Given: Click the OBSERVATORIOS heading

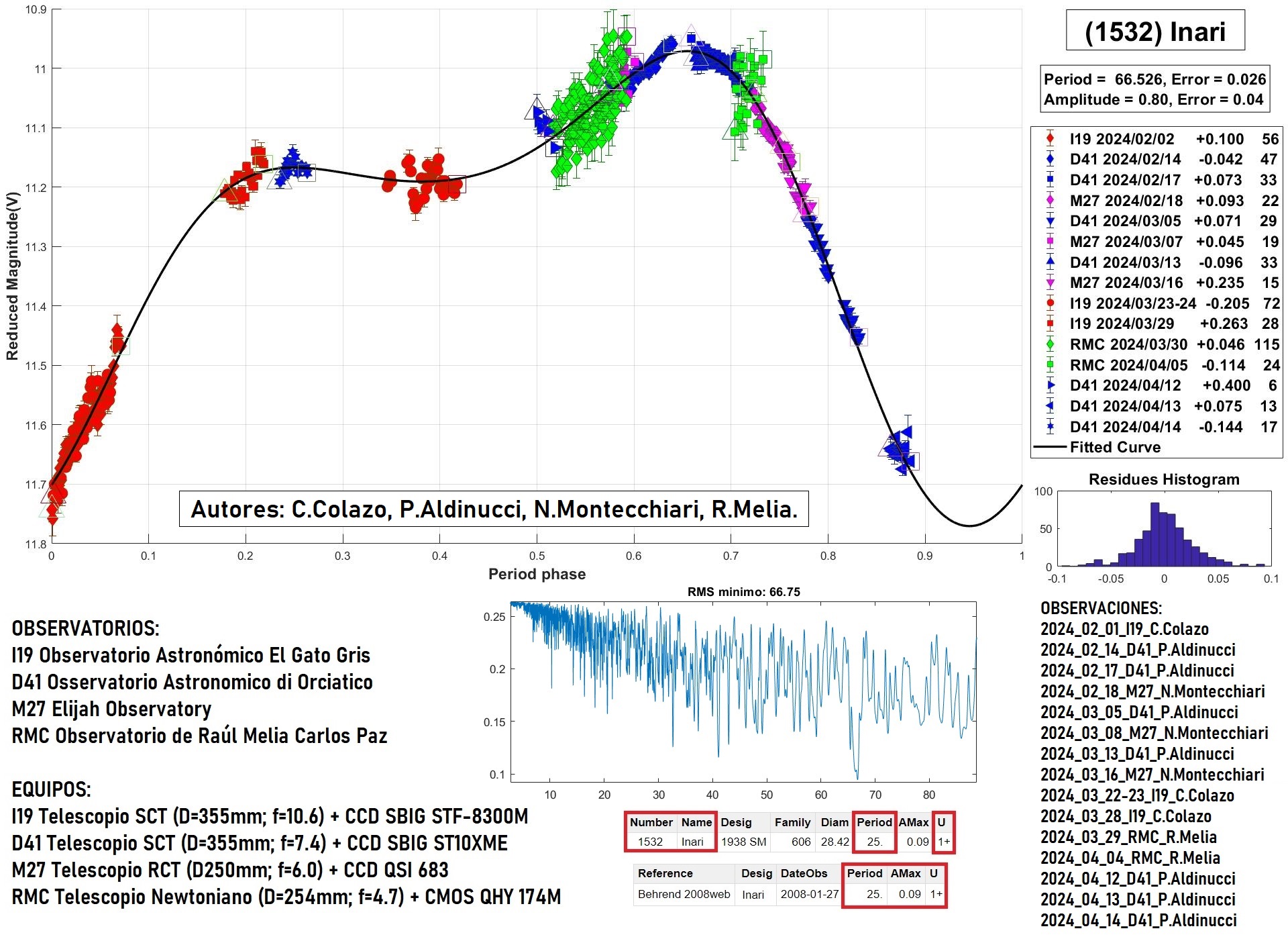Looking at the screenshot, I should click(x=86, y=629).
